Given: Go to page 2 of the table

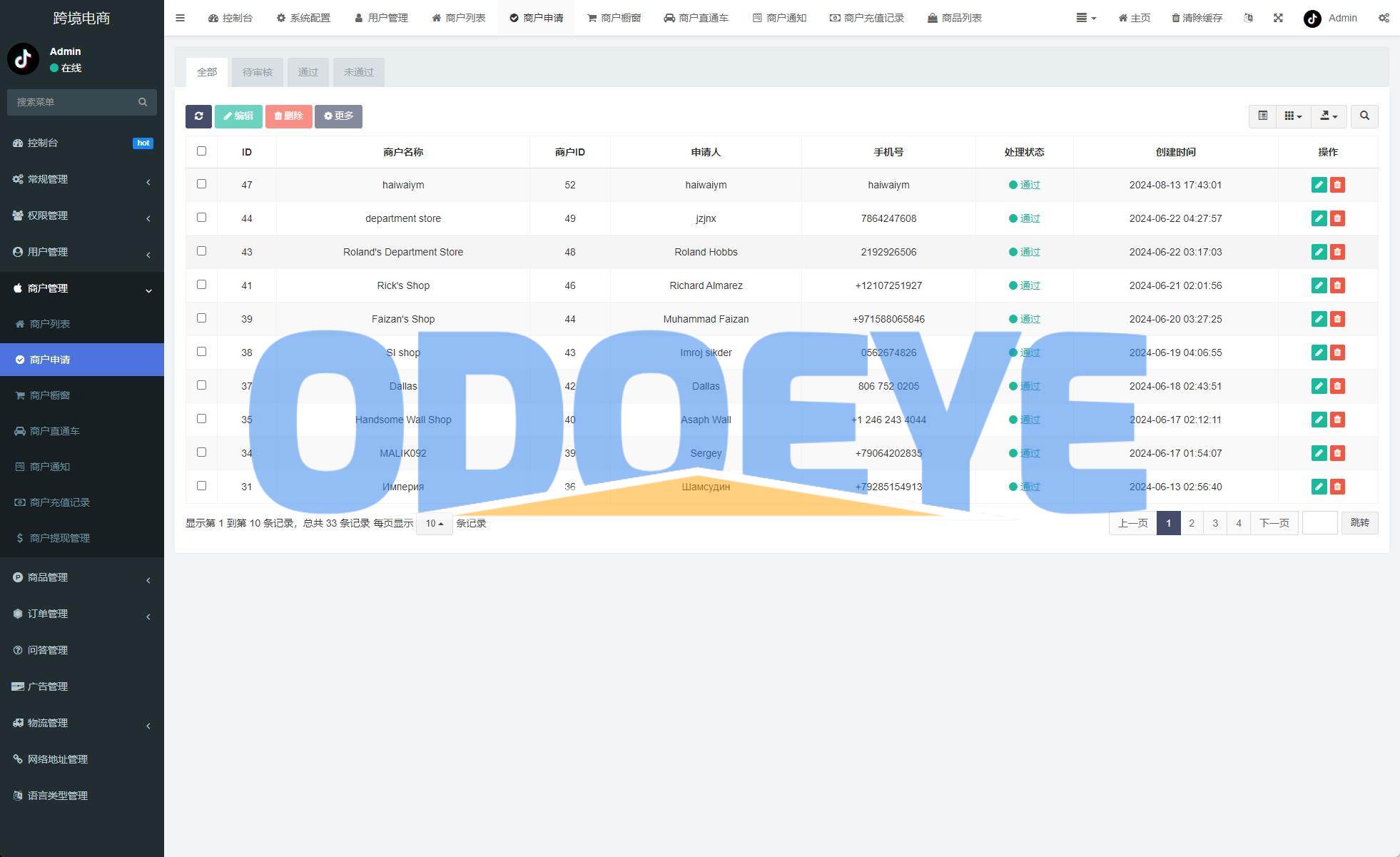Looking at the screenshot, I should 1192,523.
